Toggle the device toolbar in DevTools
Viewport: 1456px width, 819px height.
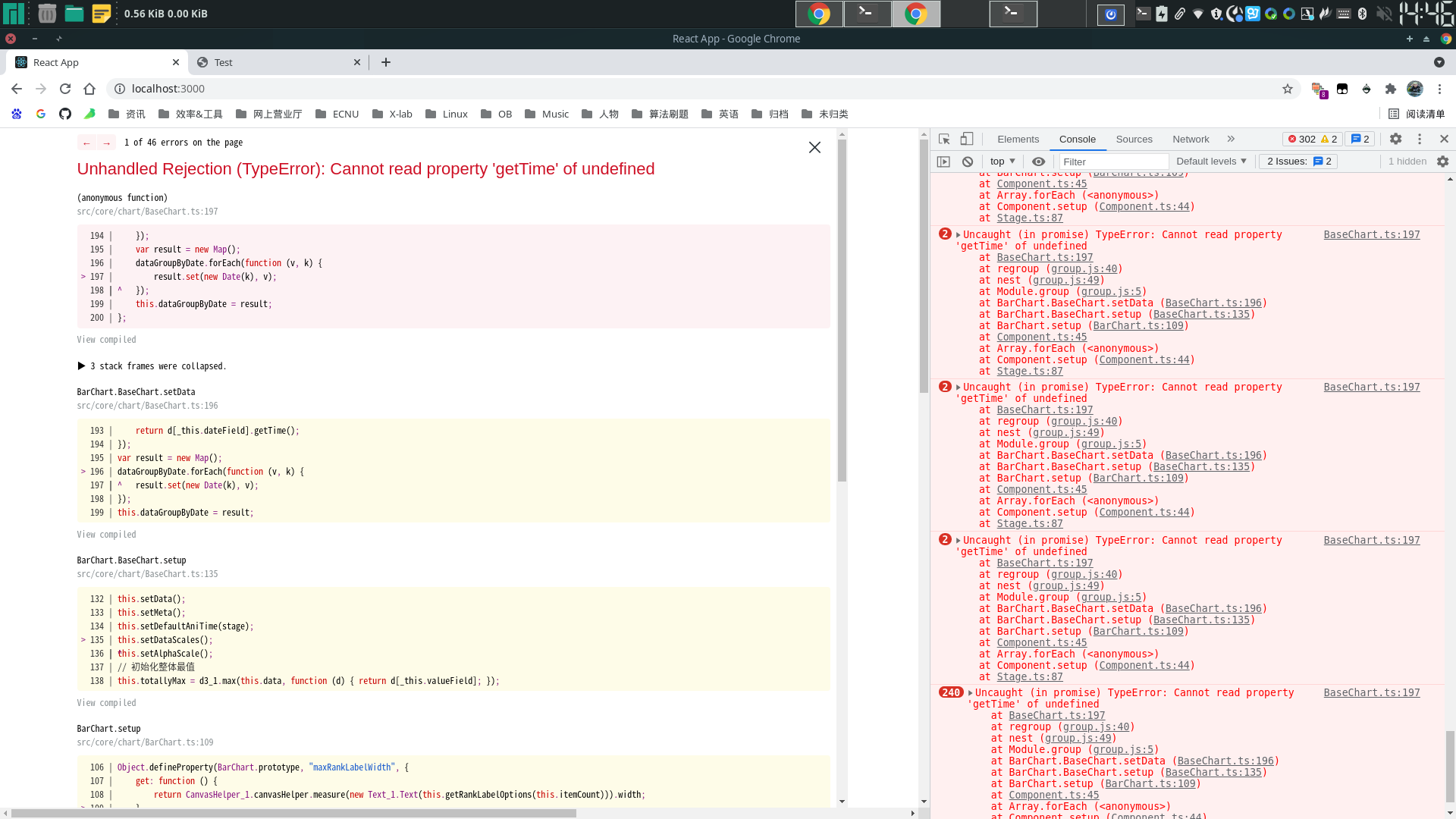click(x=966, y=139)
